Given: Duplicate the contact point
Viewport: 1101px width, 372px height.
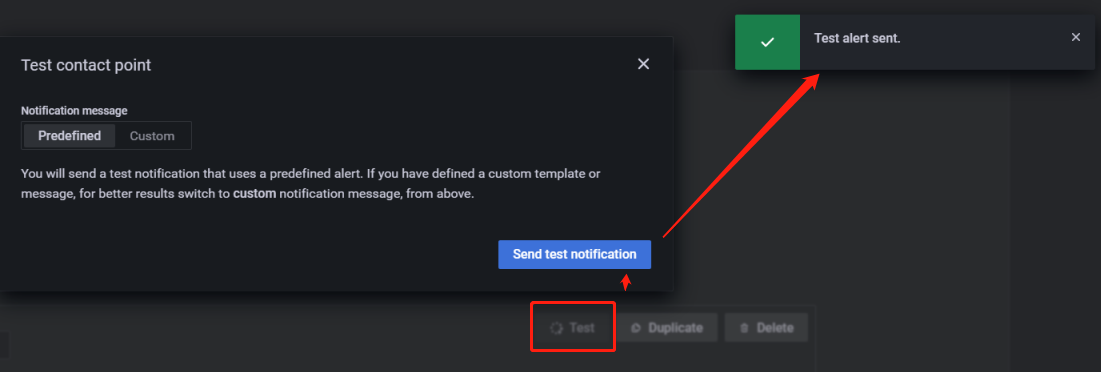Looking at the screenshot, I should 667,328.
